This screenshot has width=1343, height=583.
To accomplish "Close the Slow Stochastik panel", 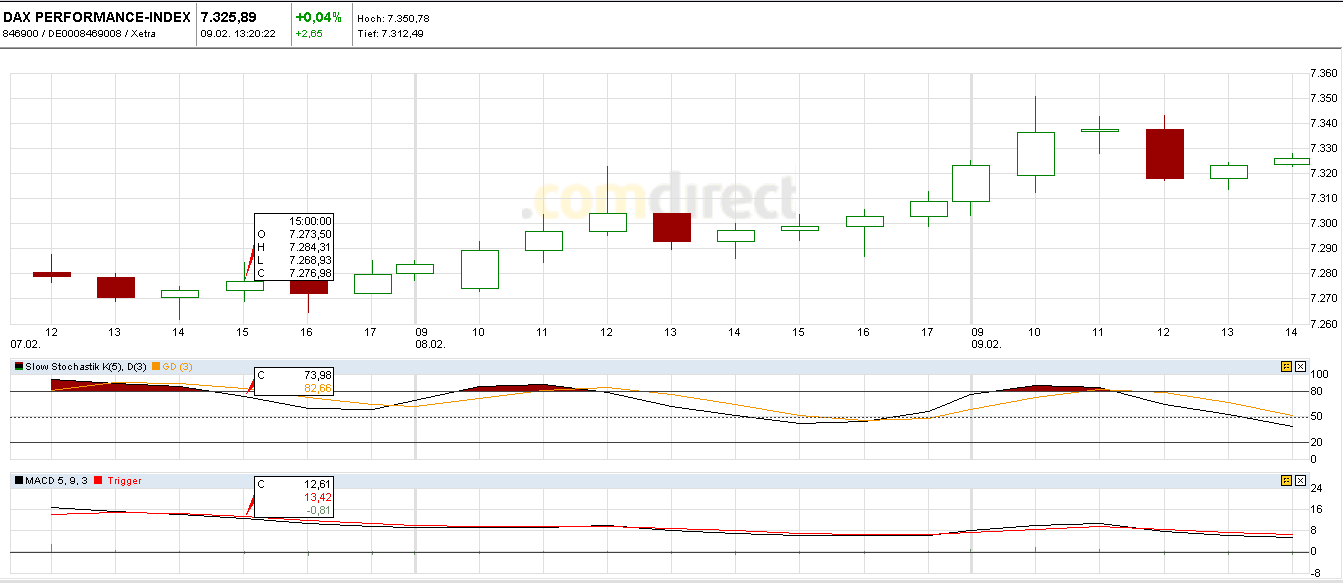I will 1300,366.
